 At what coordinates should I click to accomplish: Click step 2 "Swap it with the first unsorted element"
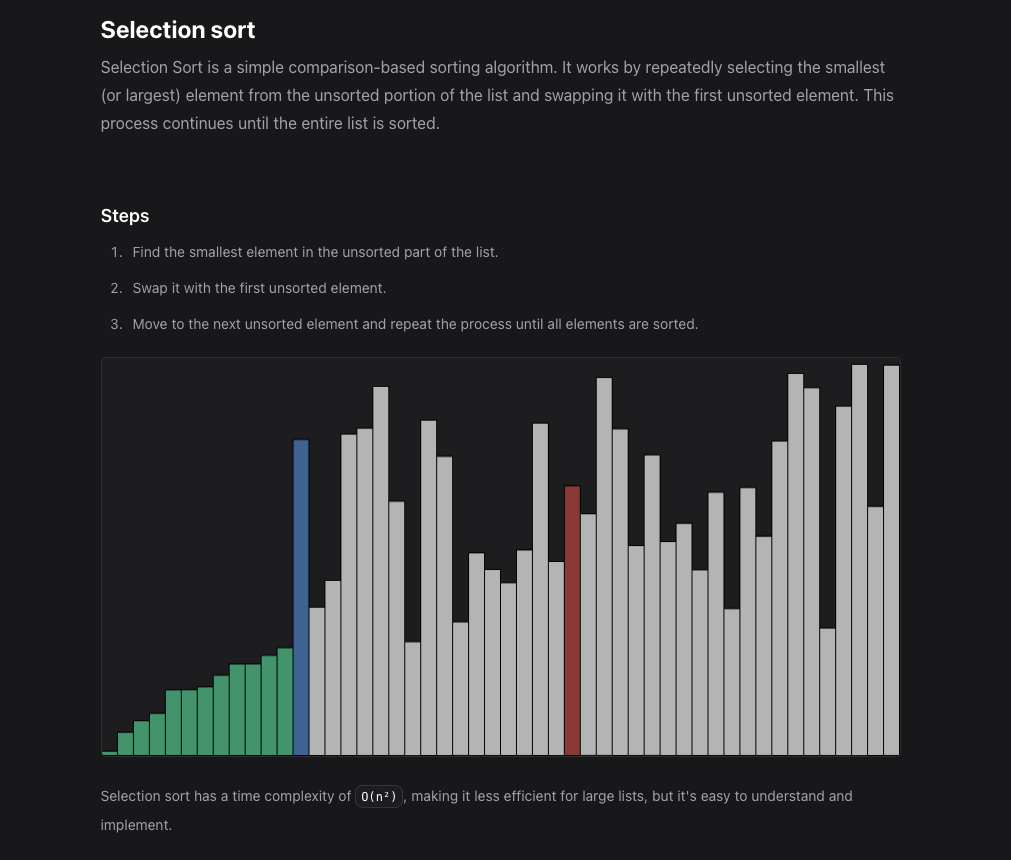[x=259, y=288]
